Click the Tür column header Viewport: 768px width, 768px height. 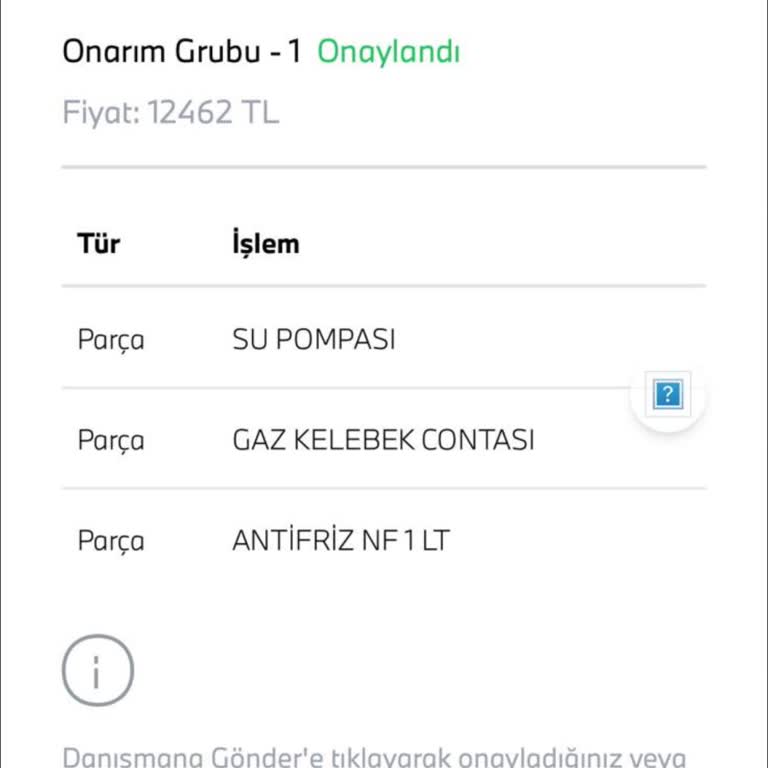click(x=98, y=243)
